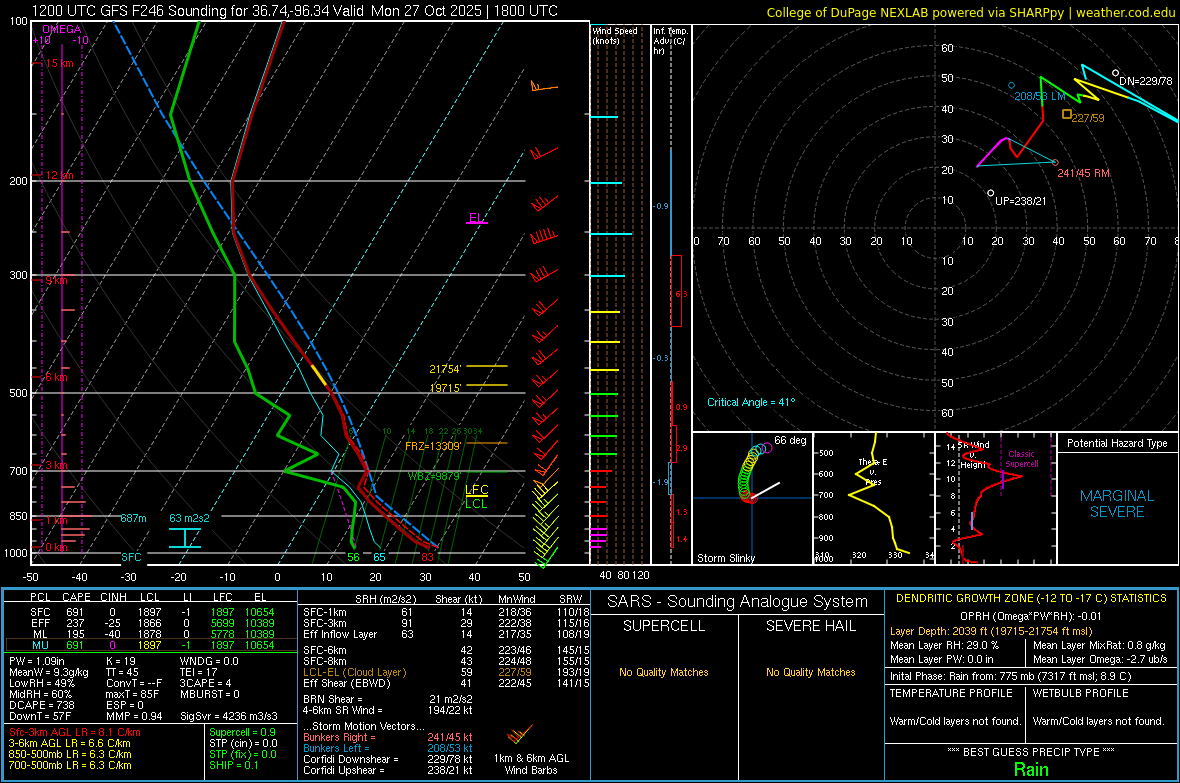Click the 'FRZ=13309'' freezing level label
This screenshot has width=1180, height=783.
(x=433, y=446)
